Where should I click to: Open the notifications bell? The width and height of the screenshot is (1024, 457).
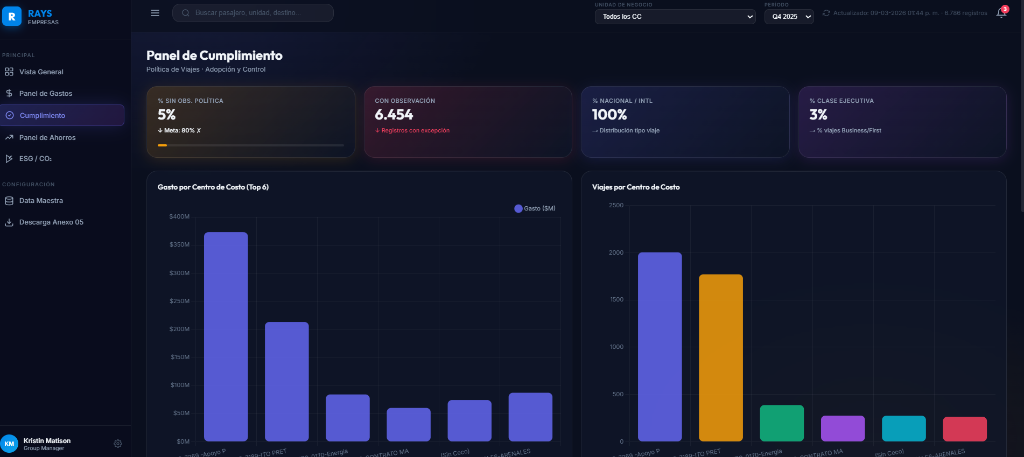(x=1001, y=13)
